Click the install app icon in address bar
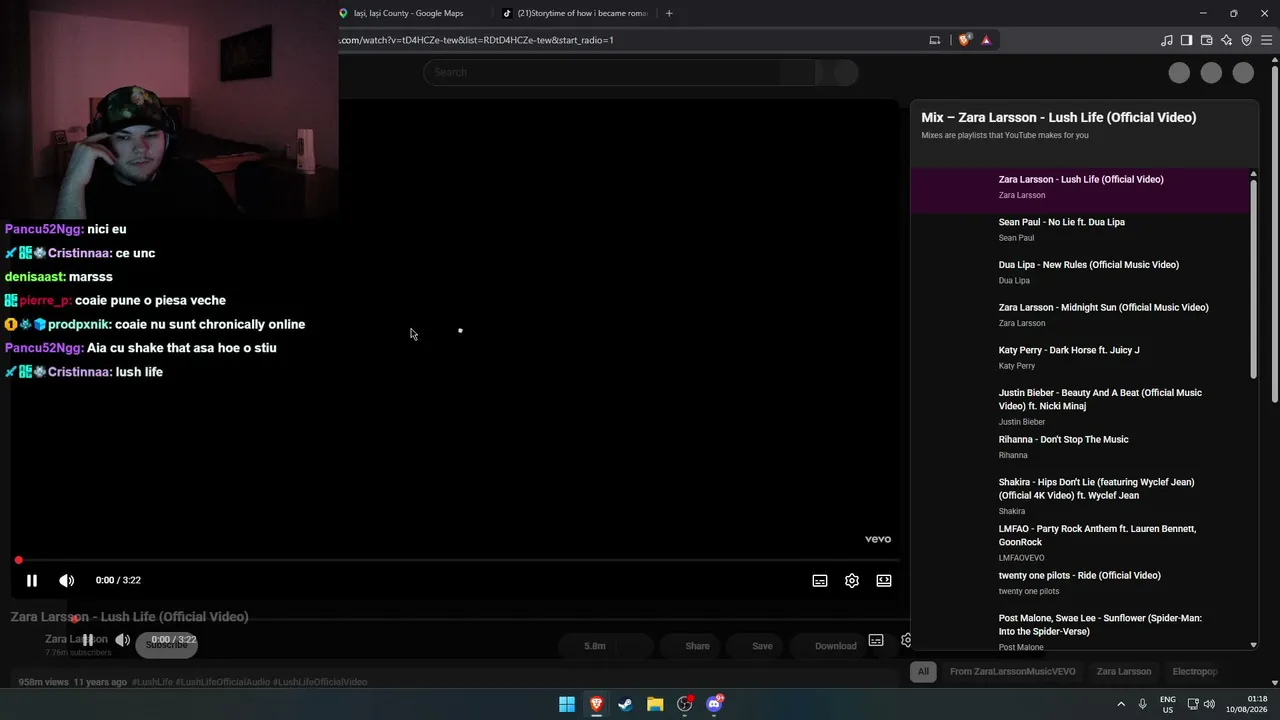Screen dimensions: 1280x720 [x=935, y=40]
